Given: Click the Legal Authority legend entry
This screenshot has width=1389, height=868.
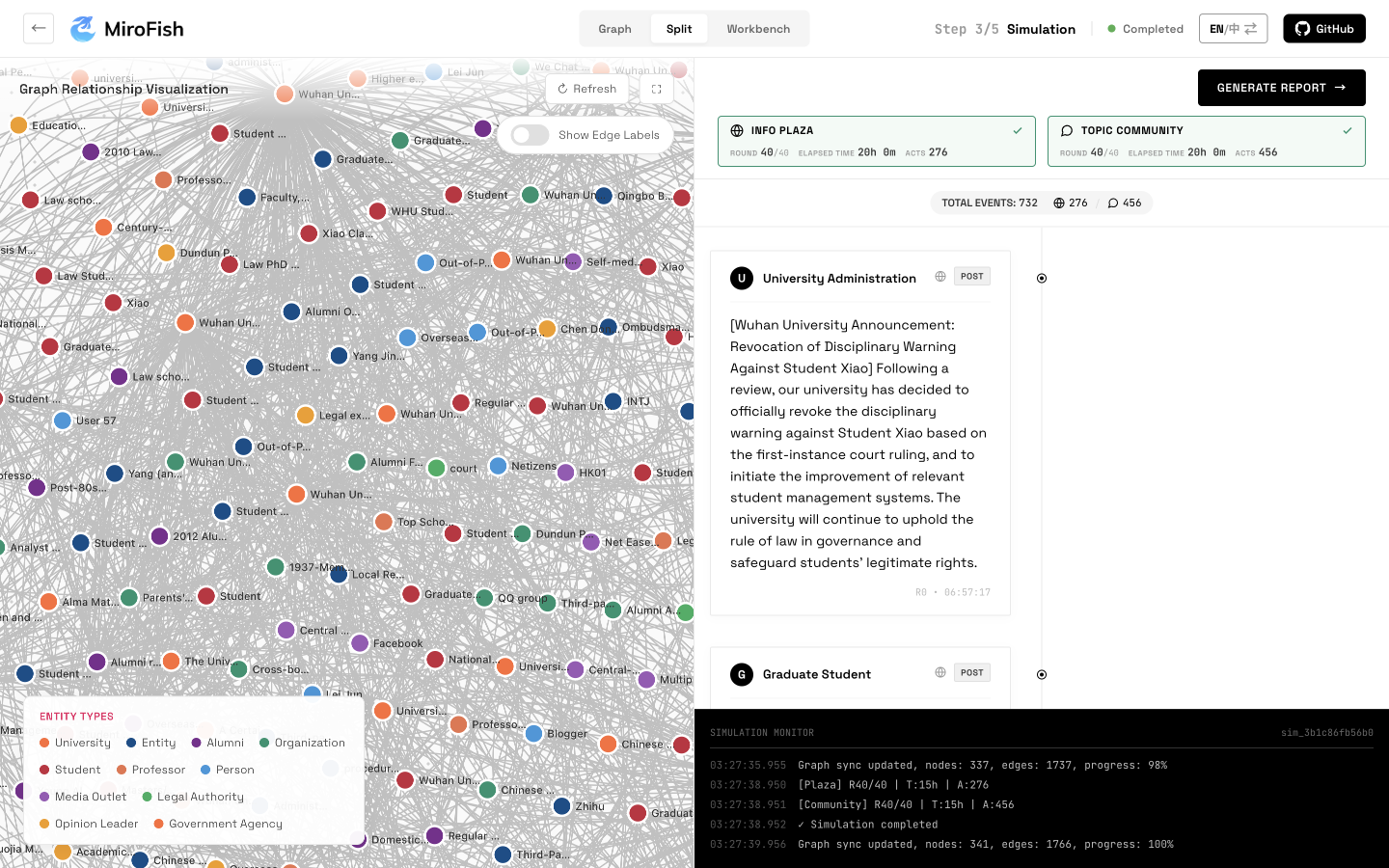Looking at the screenshot, I should (193, 797).
